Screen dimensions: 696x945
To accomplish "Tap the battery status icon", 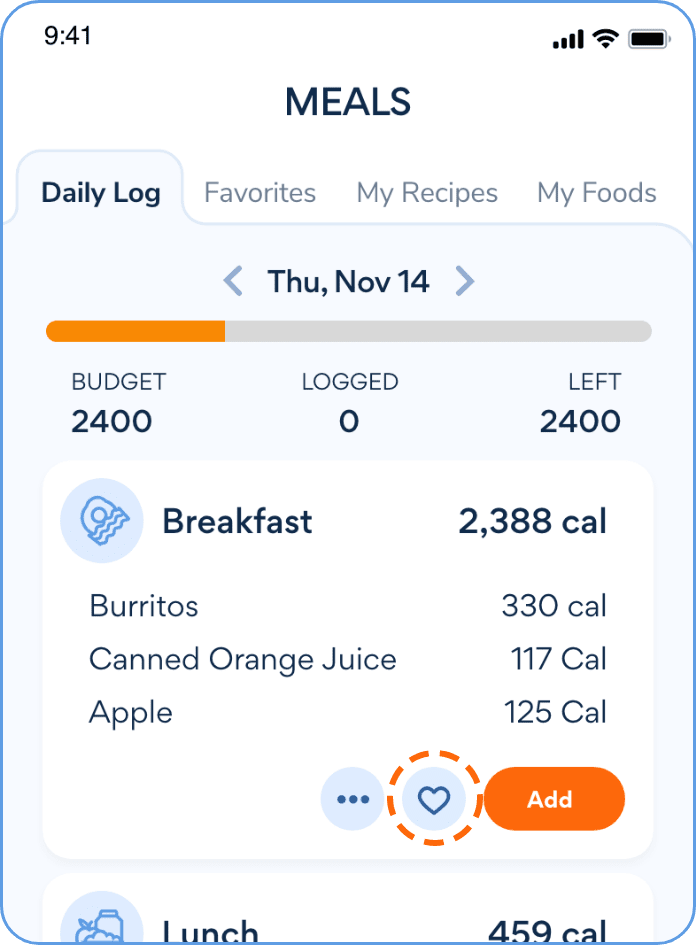I will click(648, 39).
